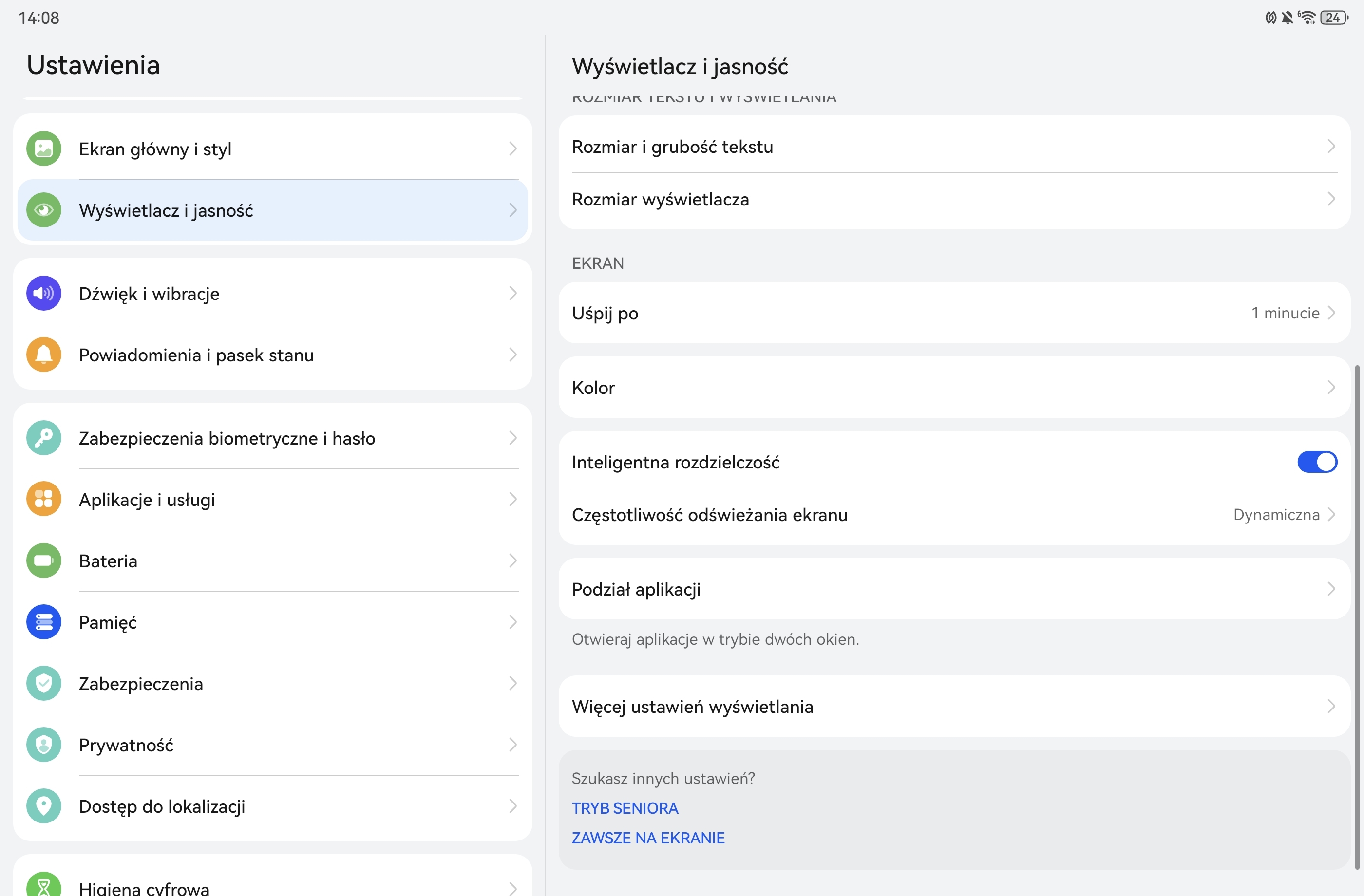Tap the eye icon for Wyświetlacz i jasność

tap(43, 210)
